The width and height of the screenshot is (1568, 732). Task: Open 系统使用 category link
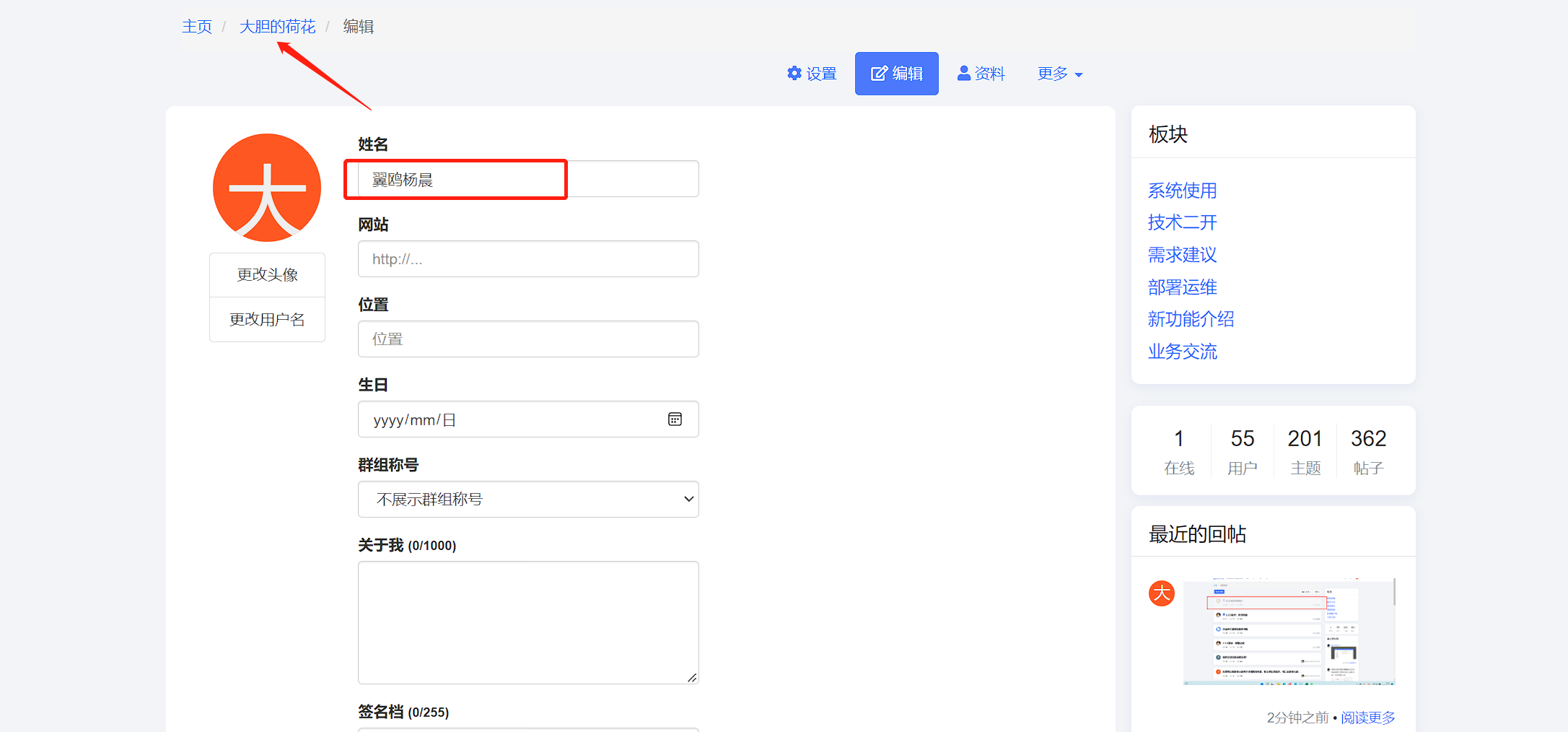1182,191
